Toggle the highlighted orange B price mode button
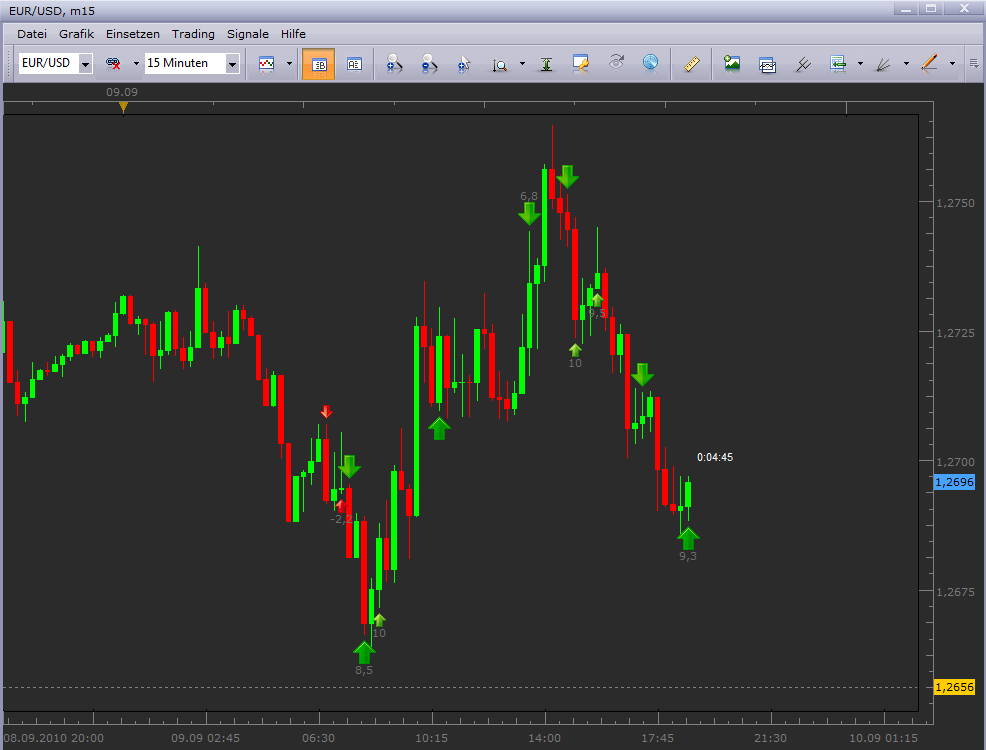 pos(319,64)
